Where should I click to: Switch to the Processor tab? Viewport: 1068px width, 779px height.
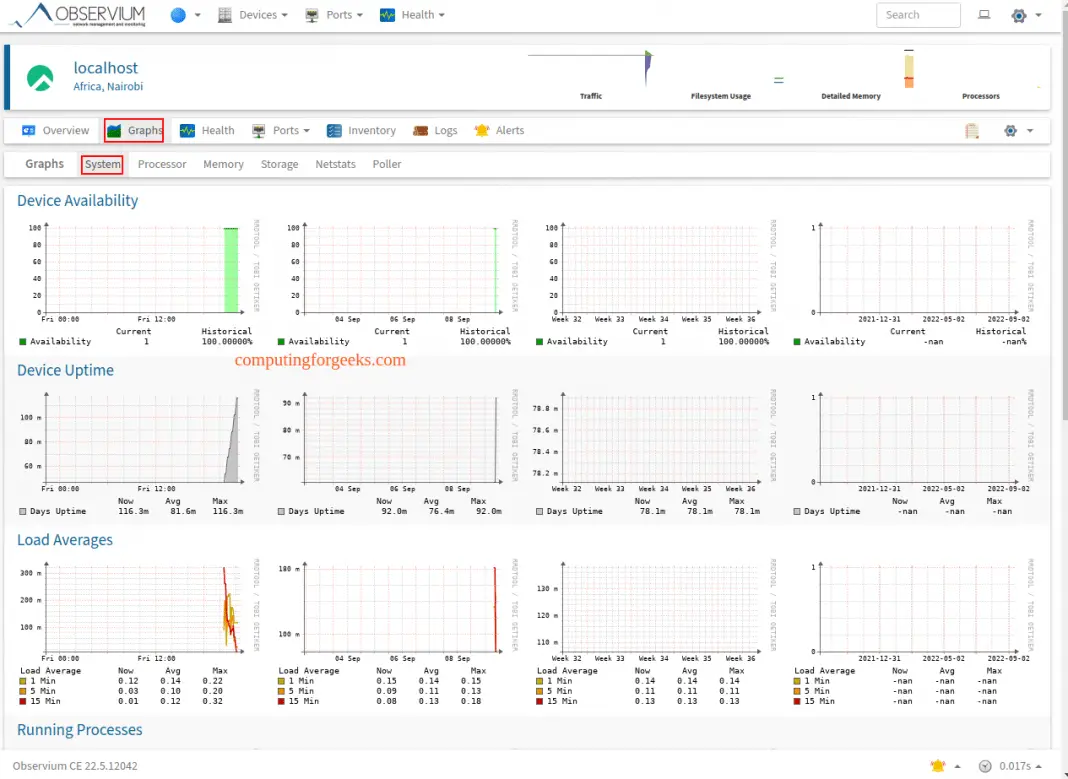(x=162, y=163)
